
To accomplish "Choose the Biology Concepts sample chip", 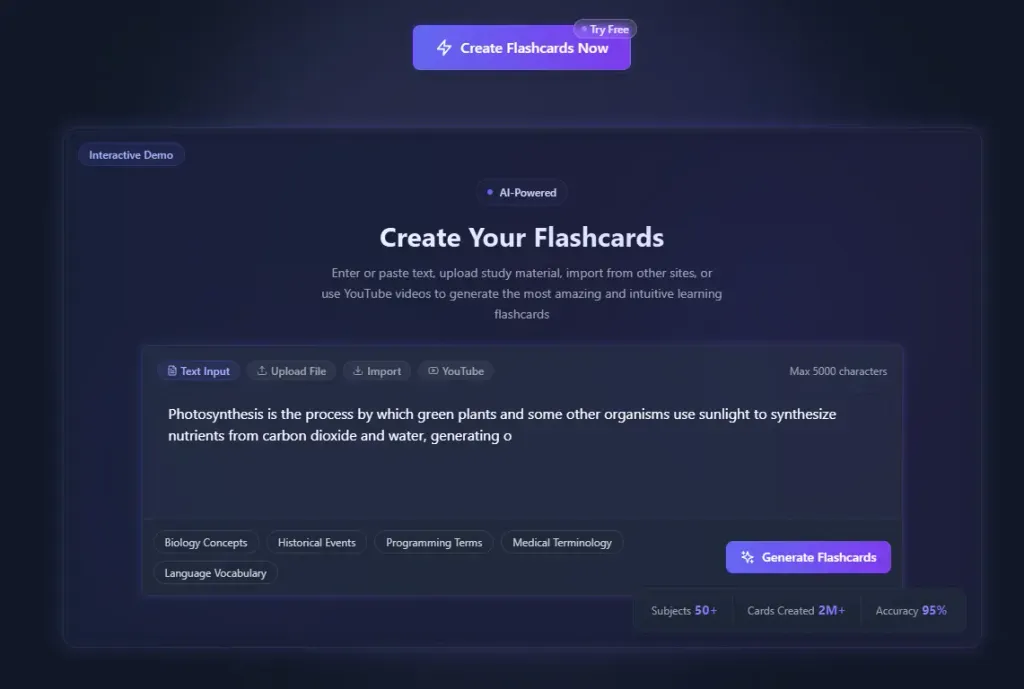I will click(x=206, y=542).
